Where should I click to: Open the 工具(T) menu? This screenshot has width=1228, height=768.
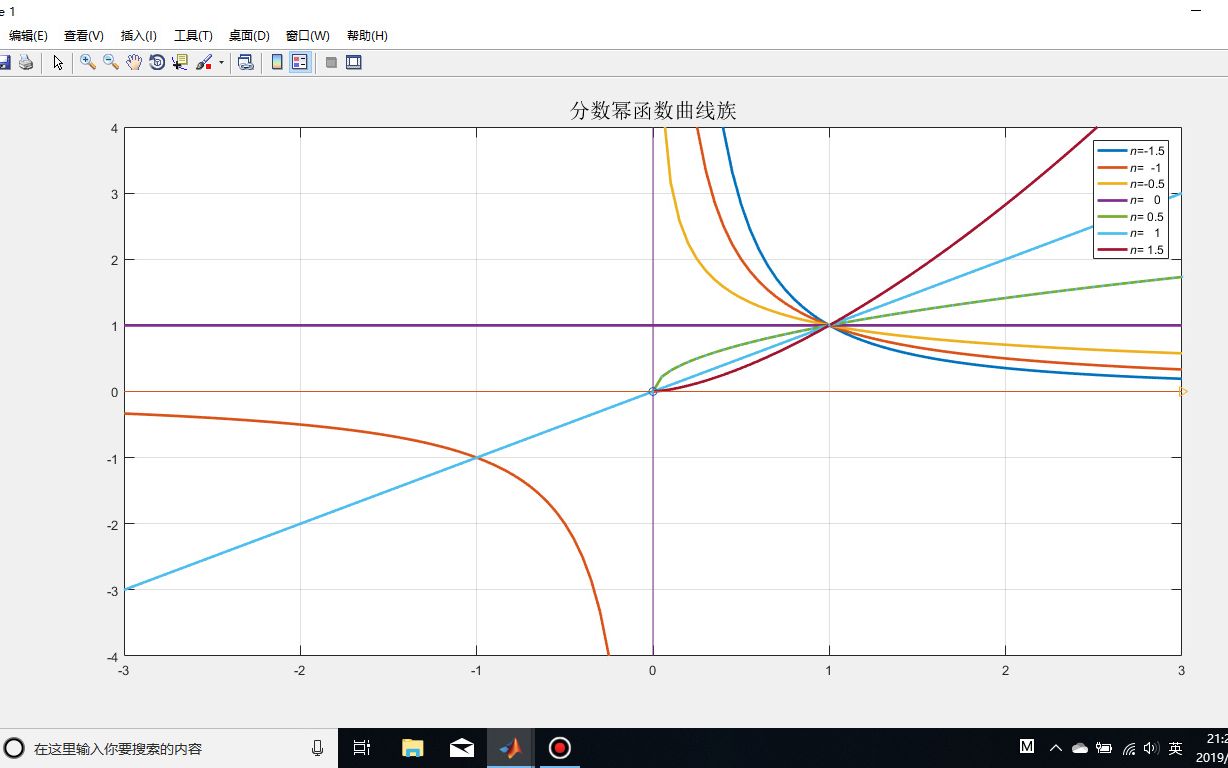click(193, 35)
